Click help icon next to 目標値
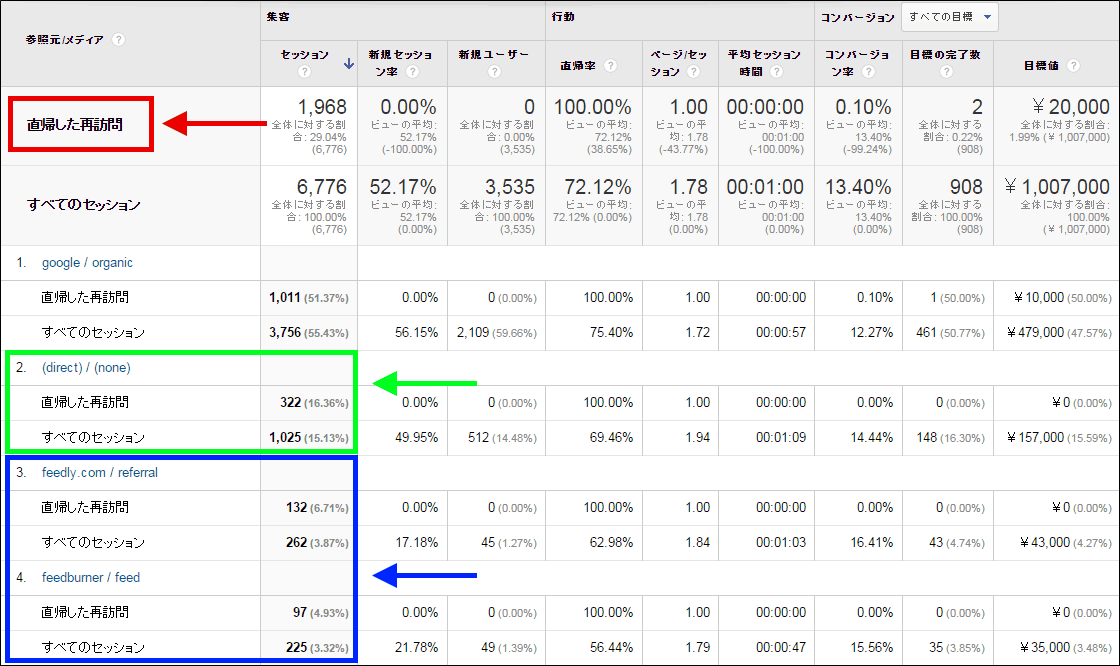The width and height of the screenshot is (1120, 666). pos(1073,66)
